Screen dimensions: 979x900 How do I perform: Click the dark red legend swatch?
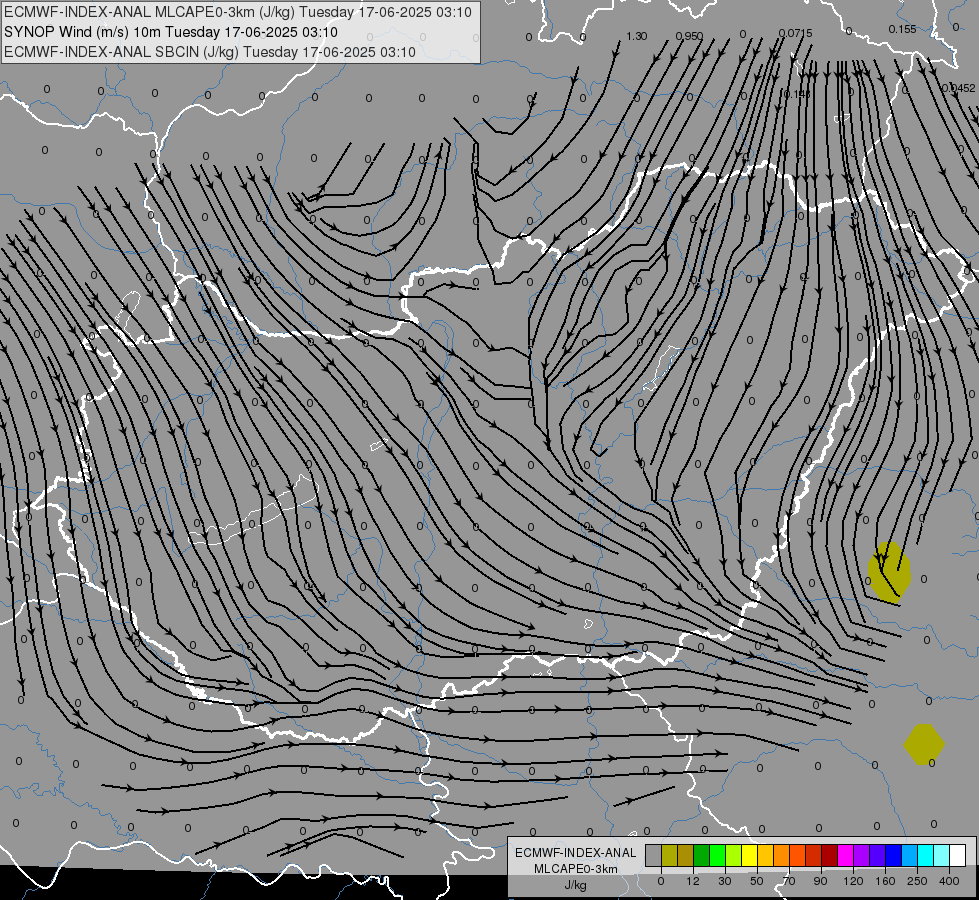pyautogui.click(x=830, y=855)
